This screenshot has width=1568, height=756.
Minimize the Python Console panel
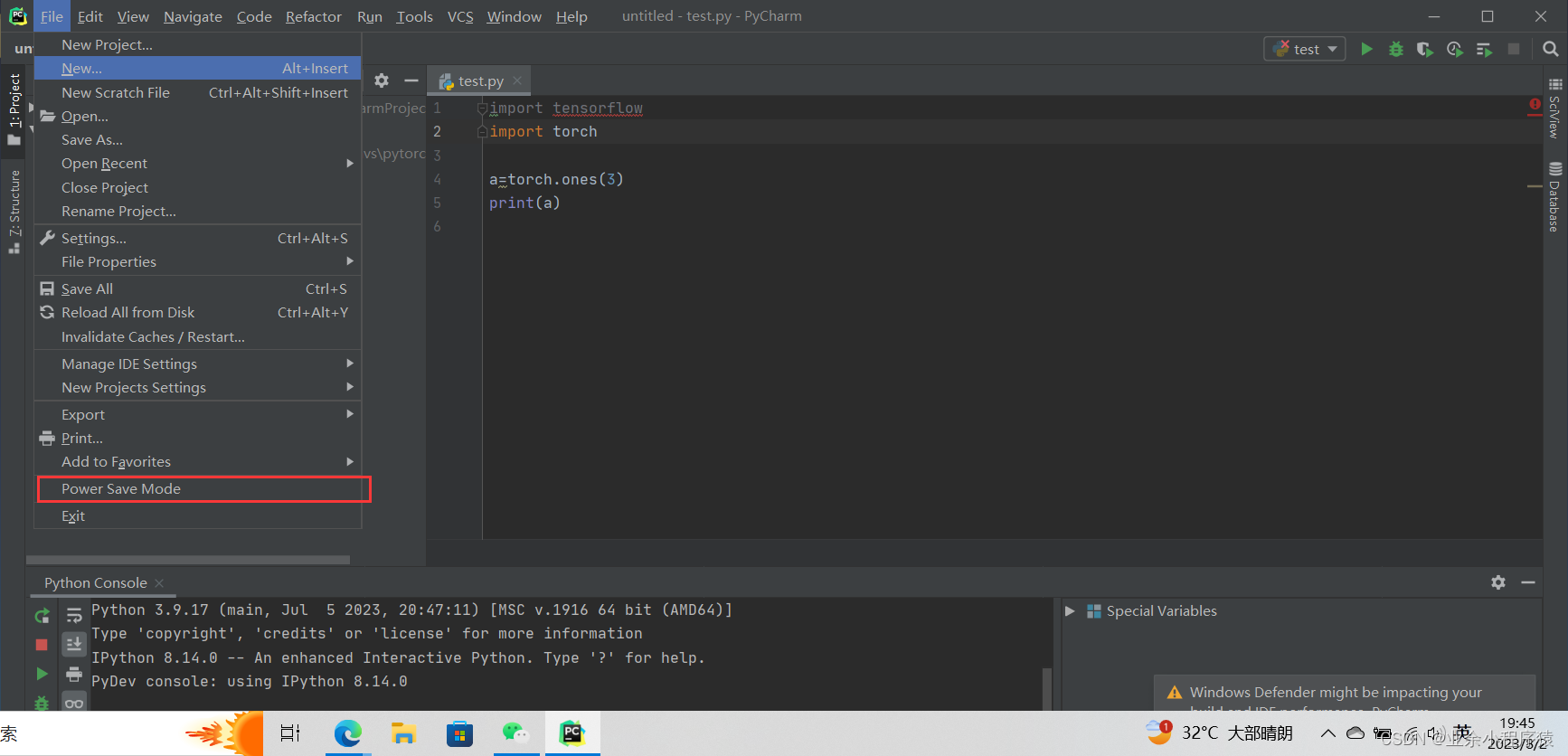click(x=1528, y=582)
